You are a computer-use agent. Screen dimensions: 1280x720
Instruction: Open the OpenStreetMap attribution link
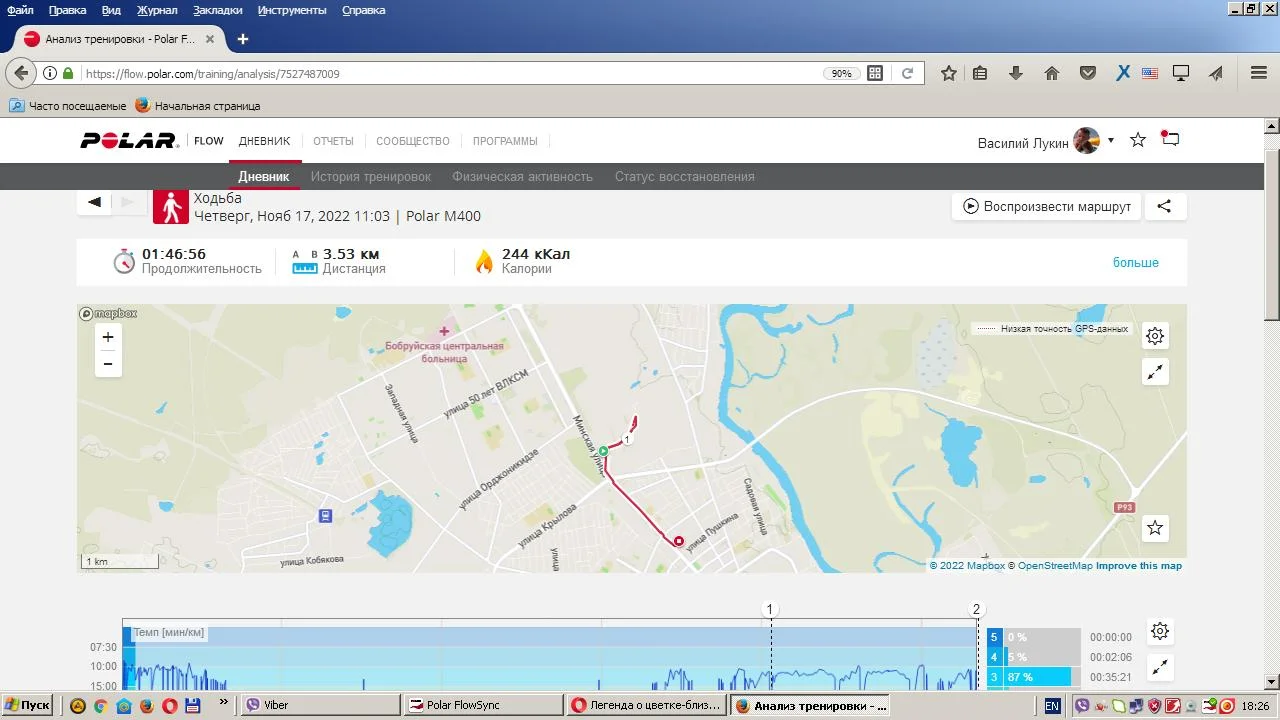(1055, 566)
